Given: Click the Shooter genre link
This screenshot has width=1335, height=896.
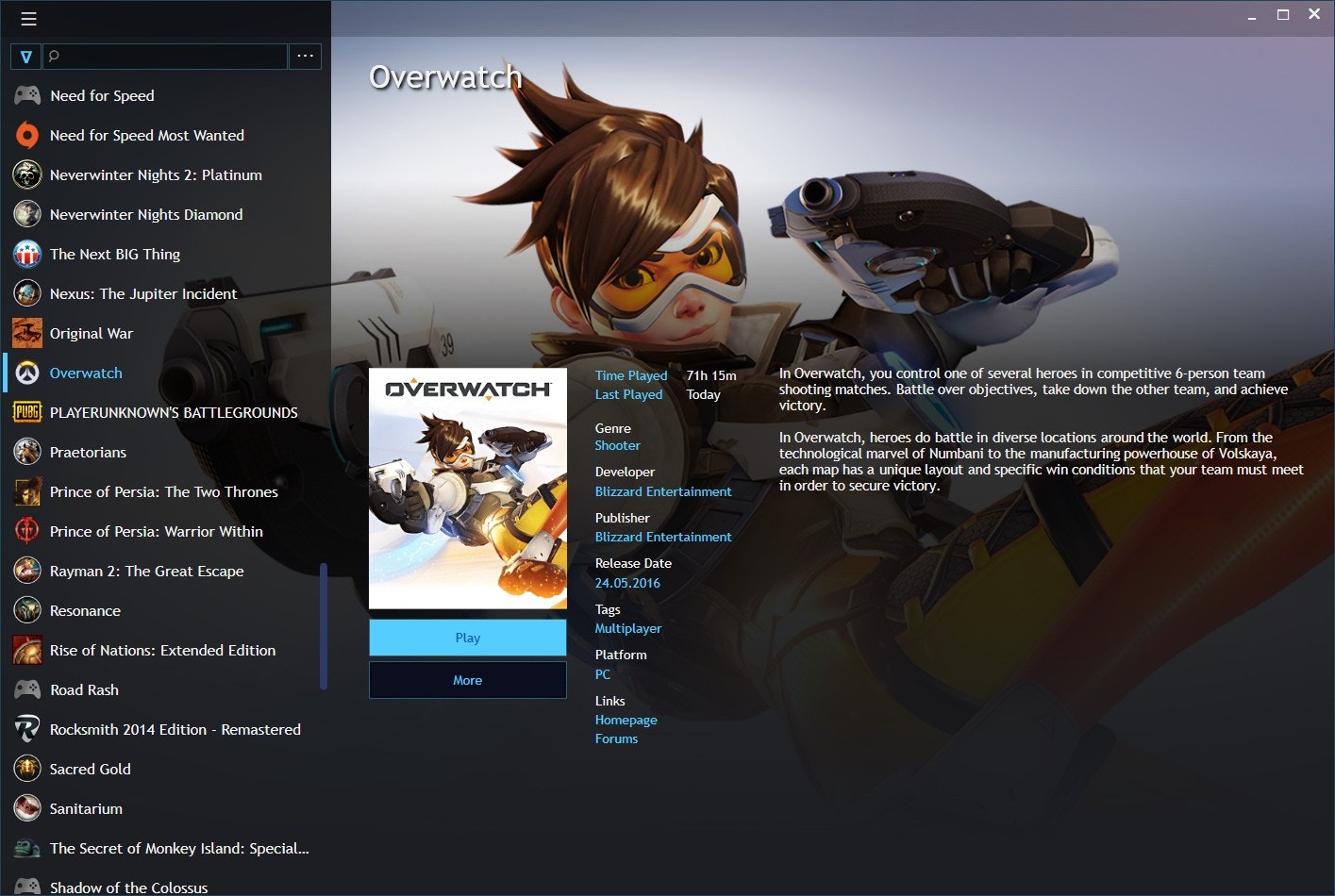Looking at the screenshot, I should pyautogui.click(x=617, y=445).
